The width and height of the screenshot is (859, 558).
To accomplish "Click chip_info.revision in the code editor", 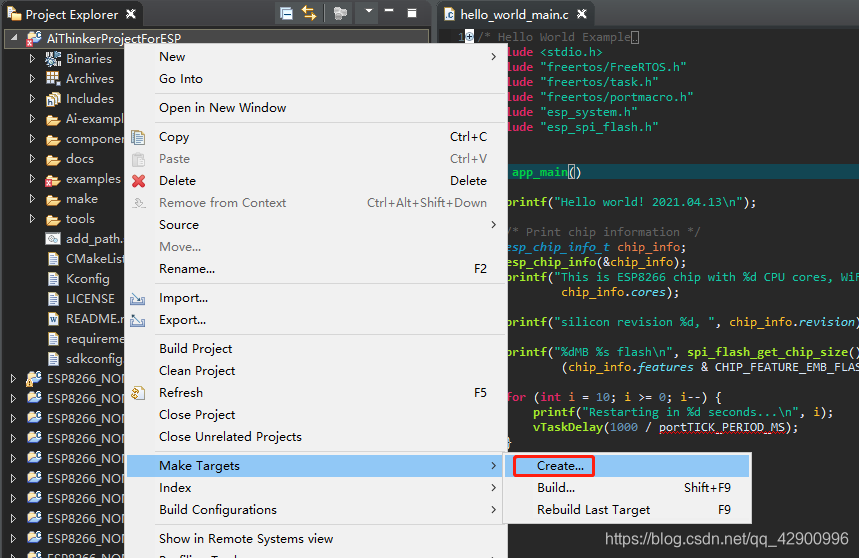I will click(792, 322).
